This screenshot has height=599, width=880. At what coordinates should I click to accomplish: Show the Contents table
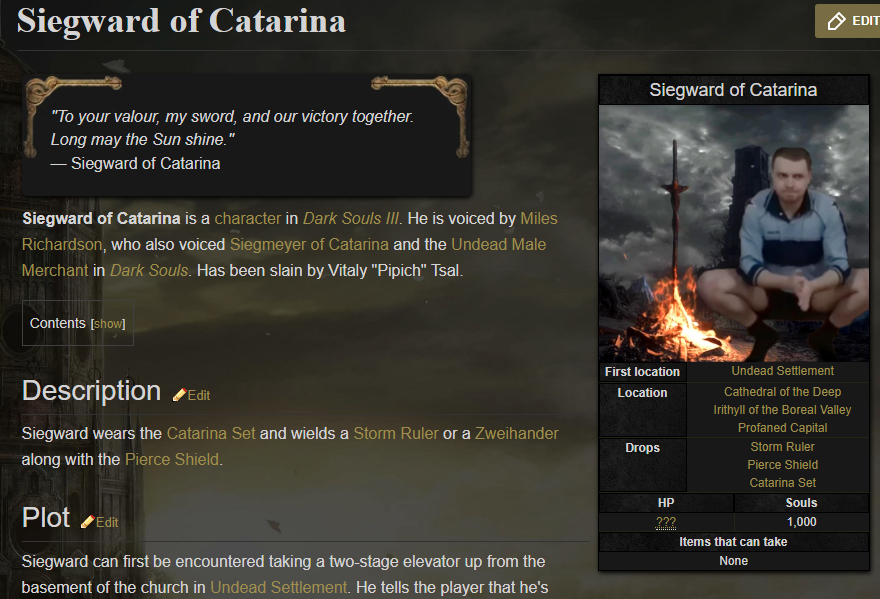coord(108,324)
